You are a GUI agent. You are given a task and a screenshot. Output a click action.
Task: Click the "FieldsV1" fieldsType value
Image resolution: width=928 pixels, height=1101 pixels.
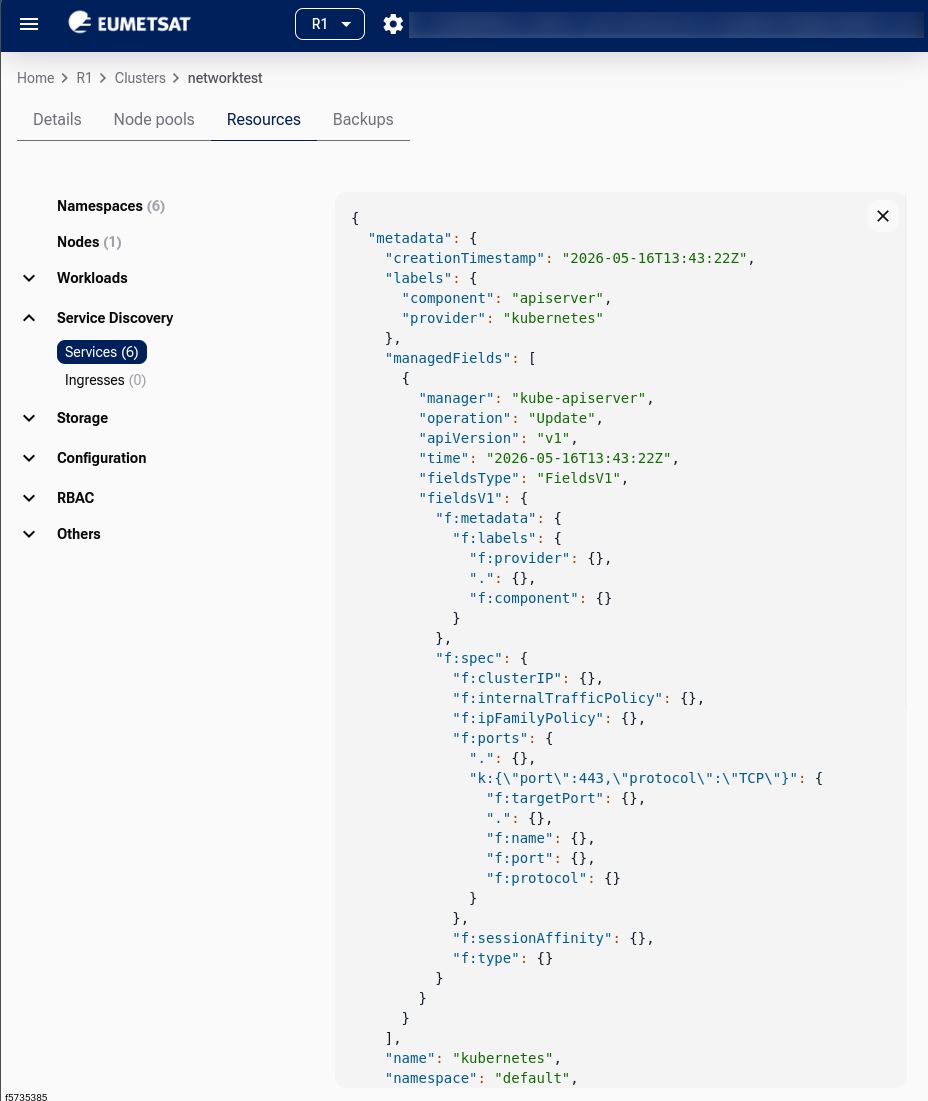[578, 478]
